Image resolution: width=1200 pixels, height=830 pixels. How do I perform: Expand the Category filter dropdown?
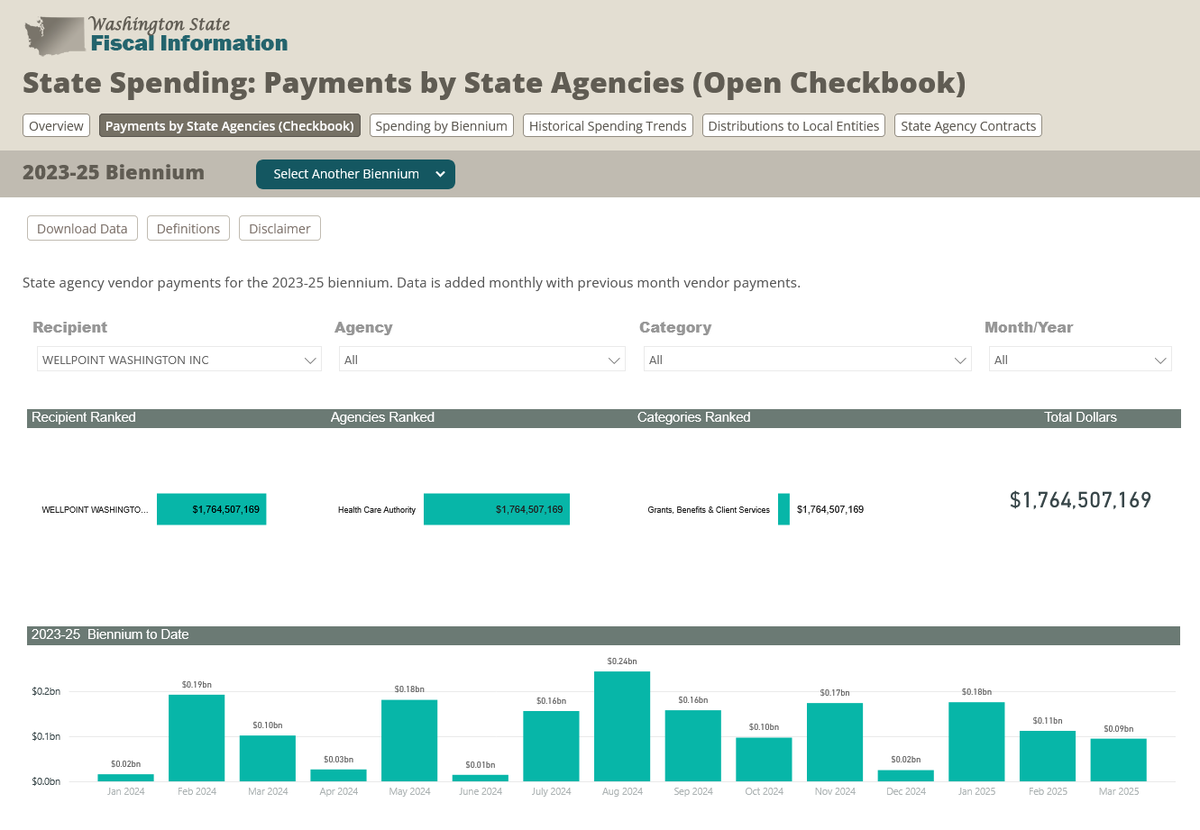807,360
